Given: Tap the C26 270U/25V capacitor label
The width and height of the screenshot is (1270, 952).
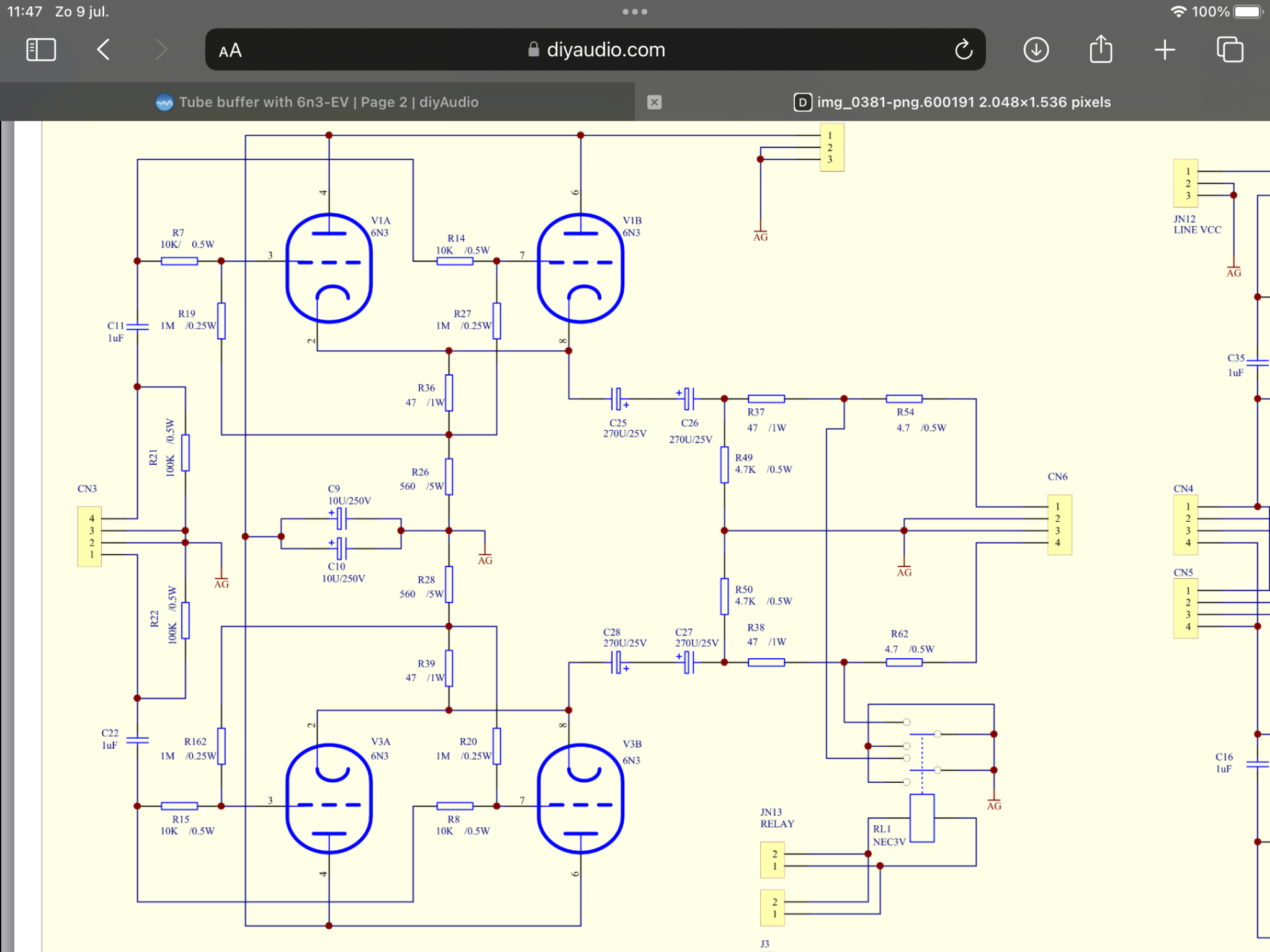Looking at the screenshot, I should point(690,431).
